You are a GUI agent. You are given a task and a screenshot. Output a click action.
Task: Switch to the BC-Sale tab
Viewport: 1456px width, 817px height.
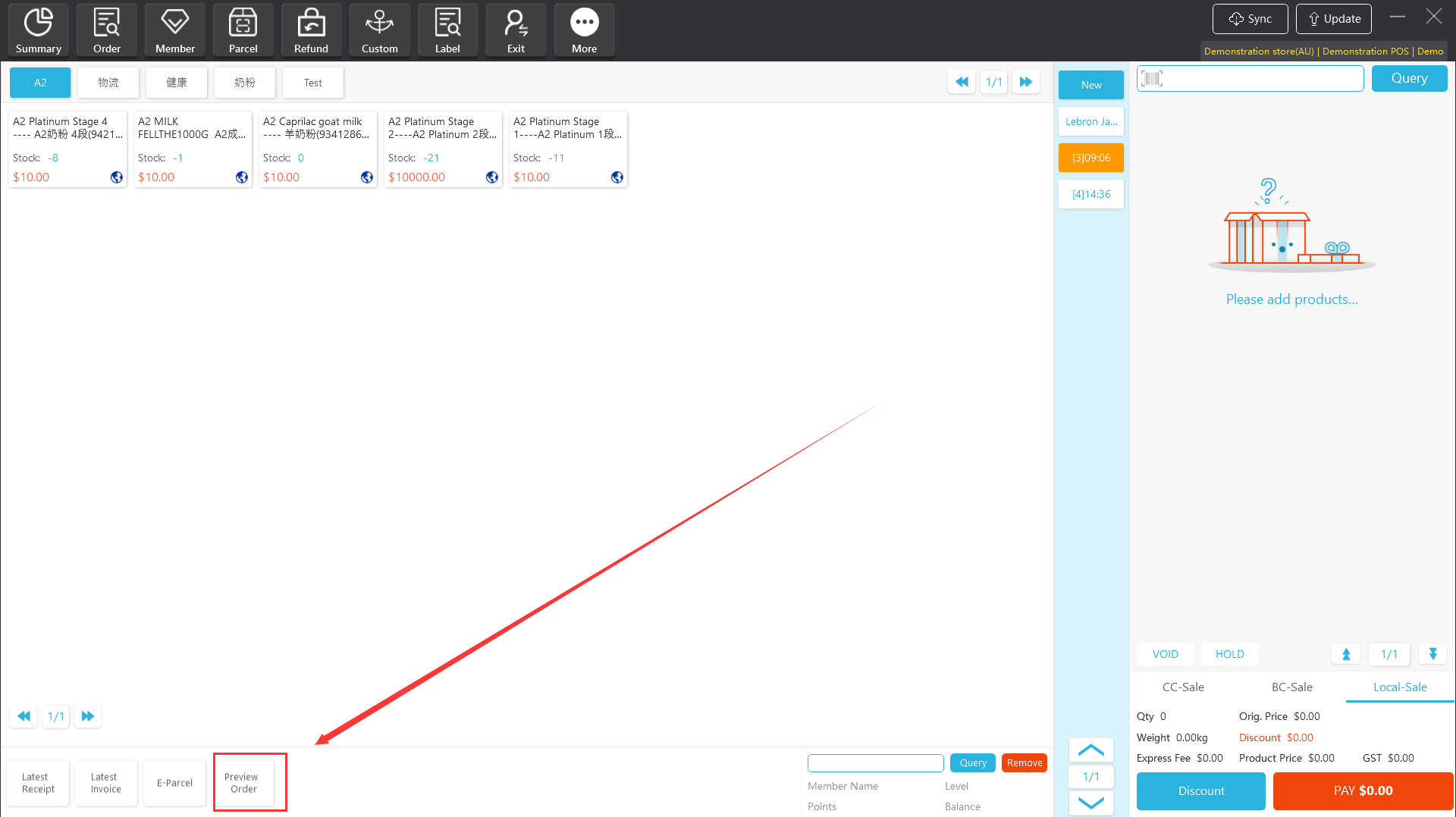pos(1291,687)
